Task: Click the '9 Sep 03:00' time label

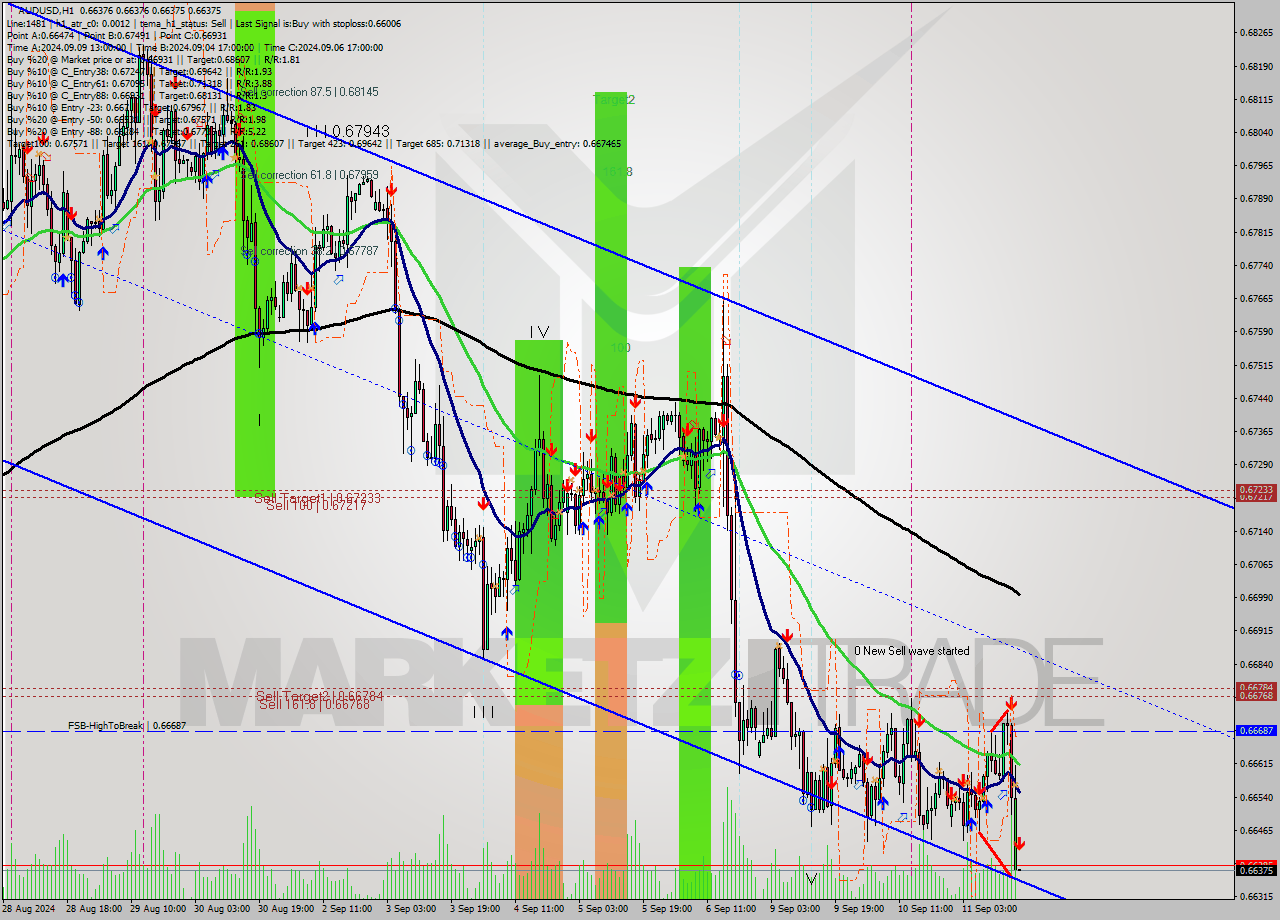Action: click(x=794, y=909)
